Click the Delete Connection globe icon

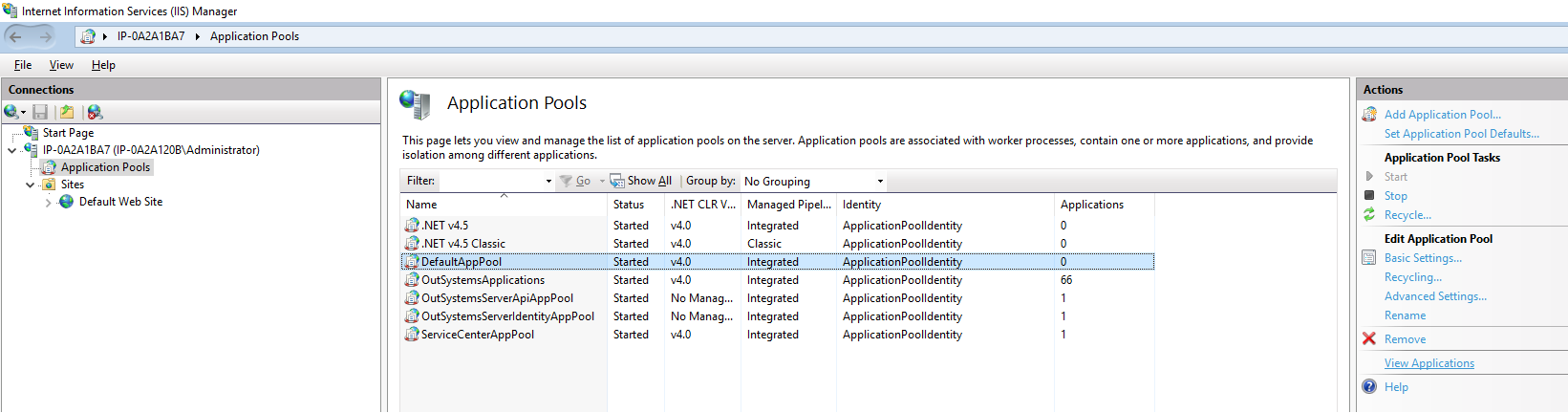pos(95,112)
